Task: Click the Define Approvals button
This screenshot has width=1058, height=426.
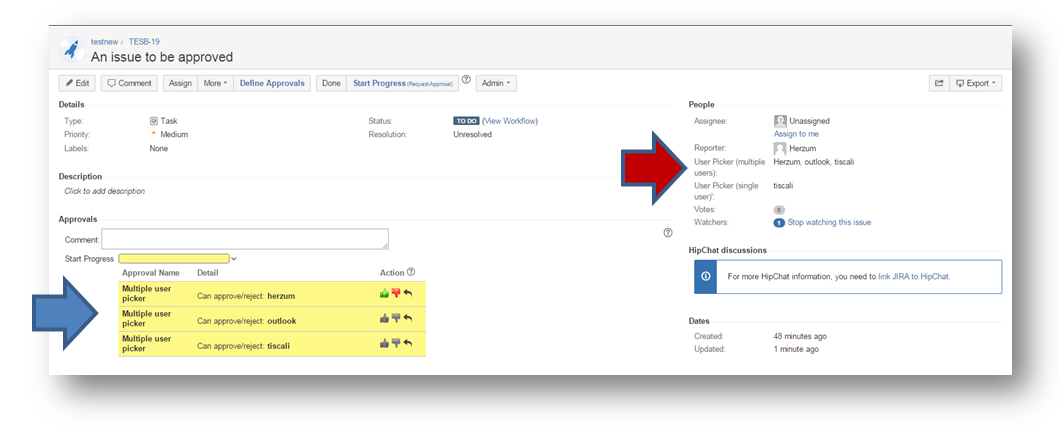Action: 272,83
